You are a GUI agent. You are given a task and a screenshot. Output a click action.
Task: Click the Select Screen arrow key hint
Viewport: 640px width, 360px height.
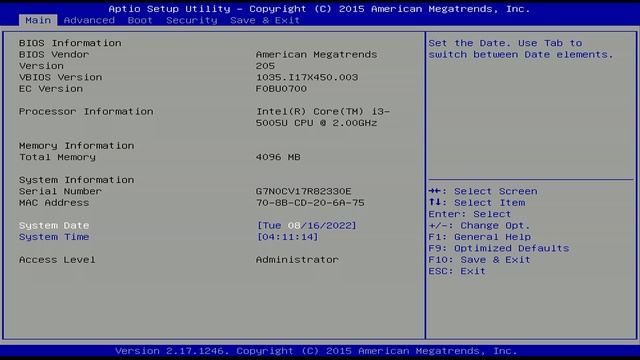pos(483,191)
